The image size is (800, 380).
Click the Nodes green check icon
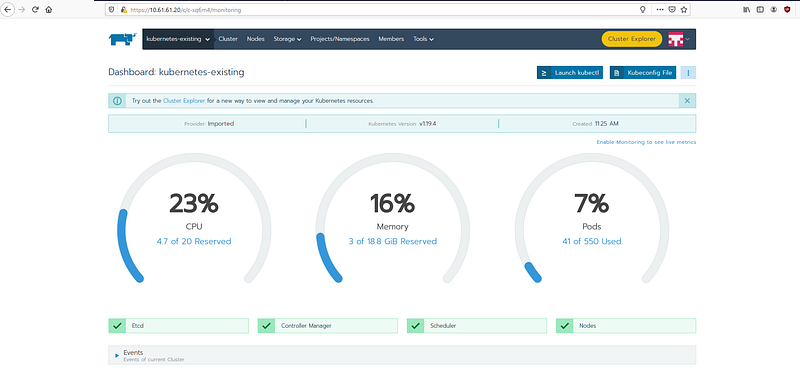point(565,325)
